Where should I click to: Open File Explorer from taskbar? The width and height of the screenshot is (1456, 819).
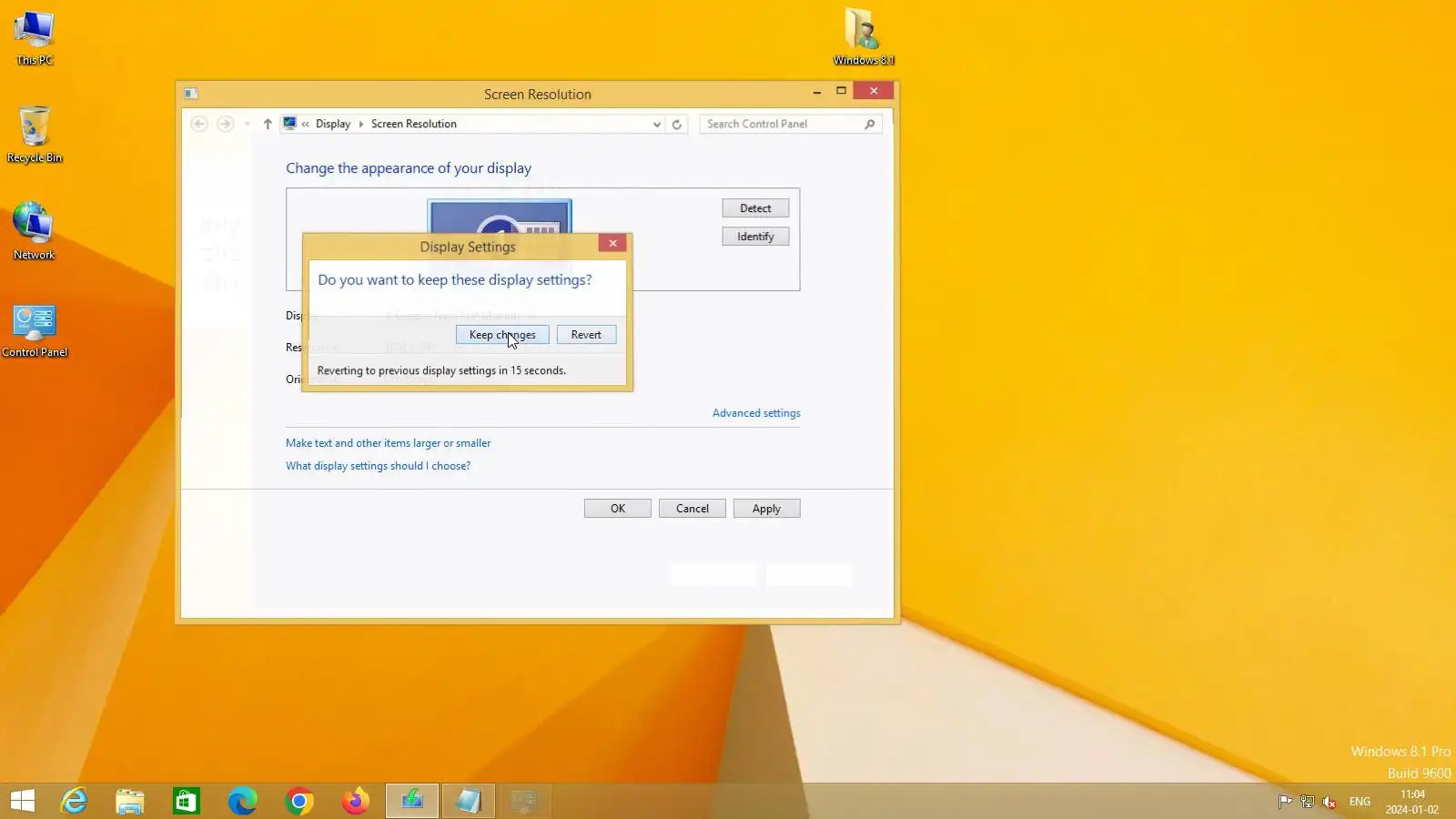click(130, 801)
